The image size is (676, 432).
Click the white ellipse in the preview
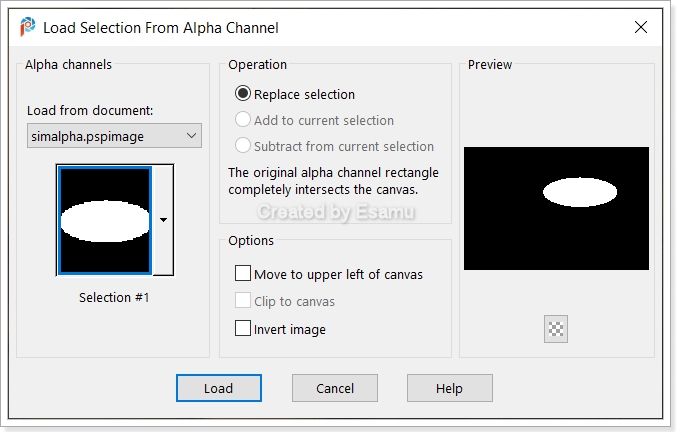pyautogui.click(x=580, y=192)
